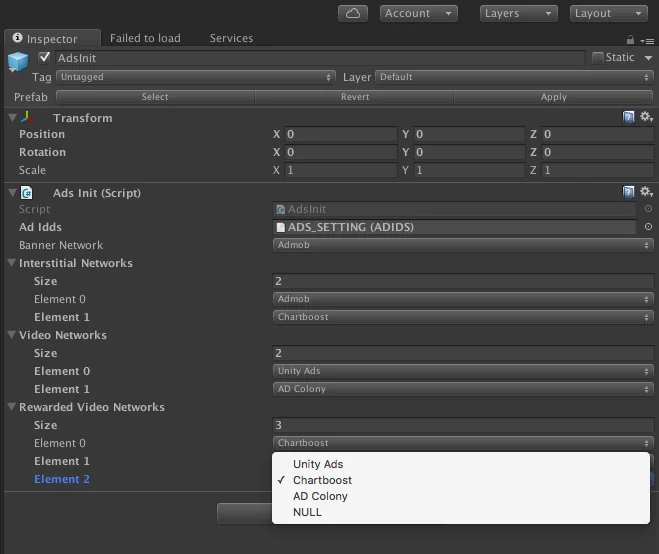Viewport: 659px width, 554px height.
Task: Click the Rotation X field
Action: tap(340, 152)
